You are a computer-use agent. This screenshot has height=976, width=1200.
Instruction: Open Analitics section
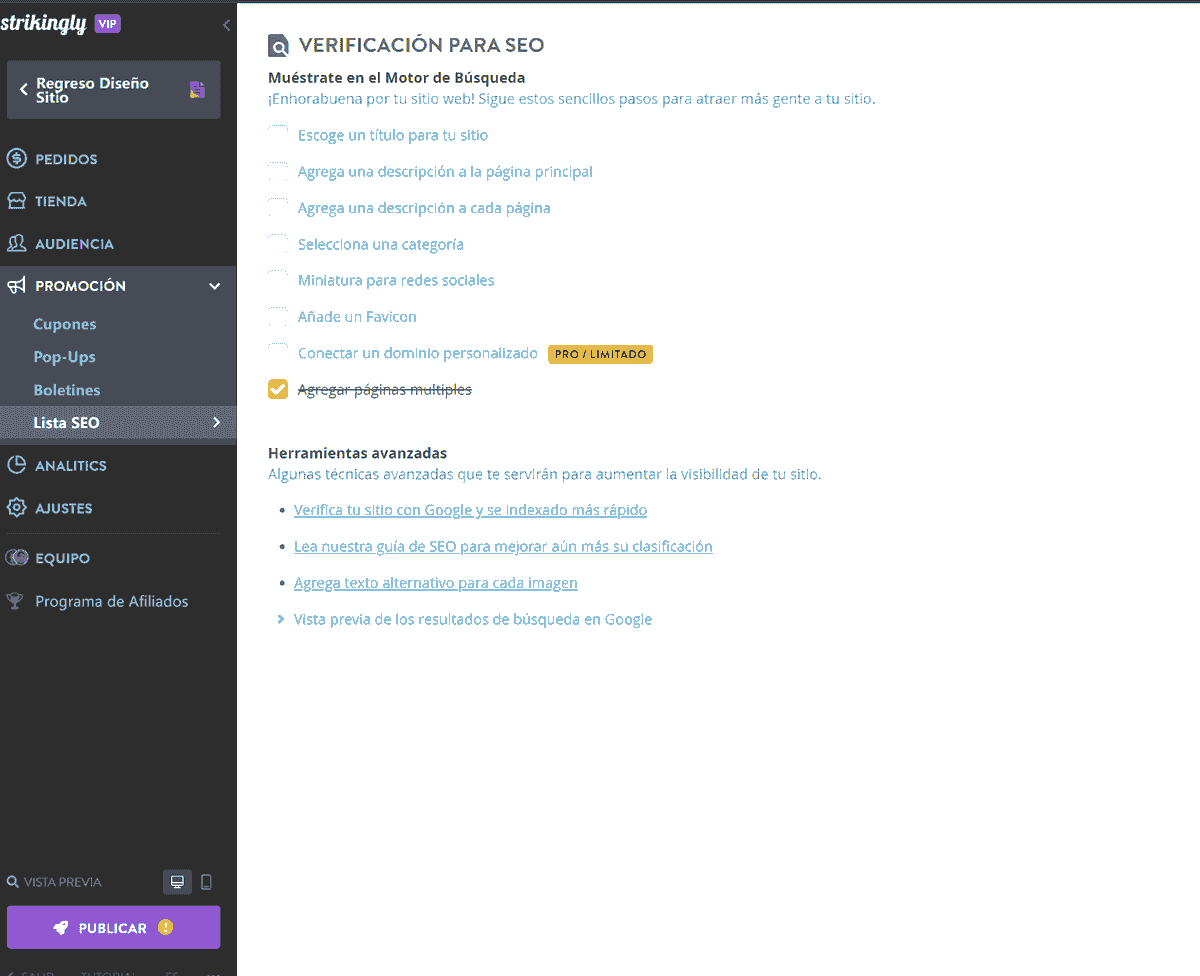70,466
